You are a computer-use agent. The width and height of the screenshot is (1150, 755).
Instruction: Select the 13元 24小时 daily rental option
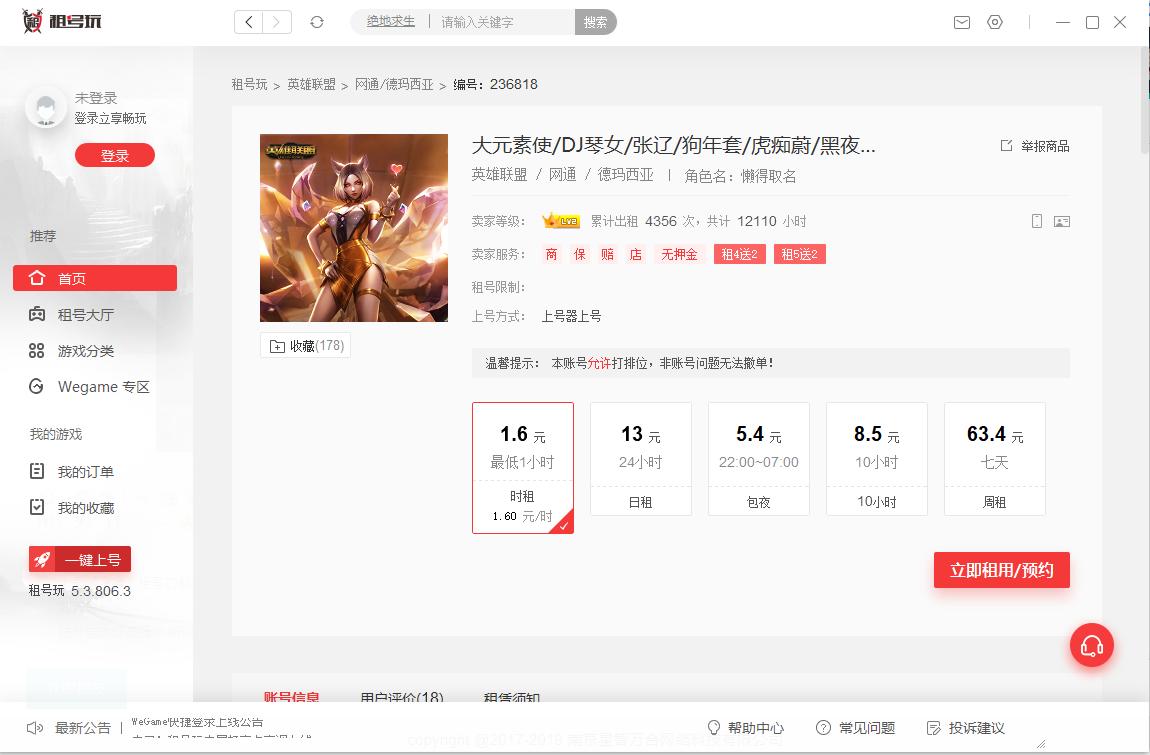tap(640, 458)
